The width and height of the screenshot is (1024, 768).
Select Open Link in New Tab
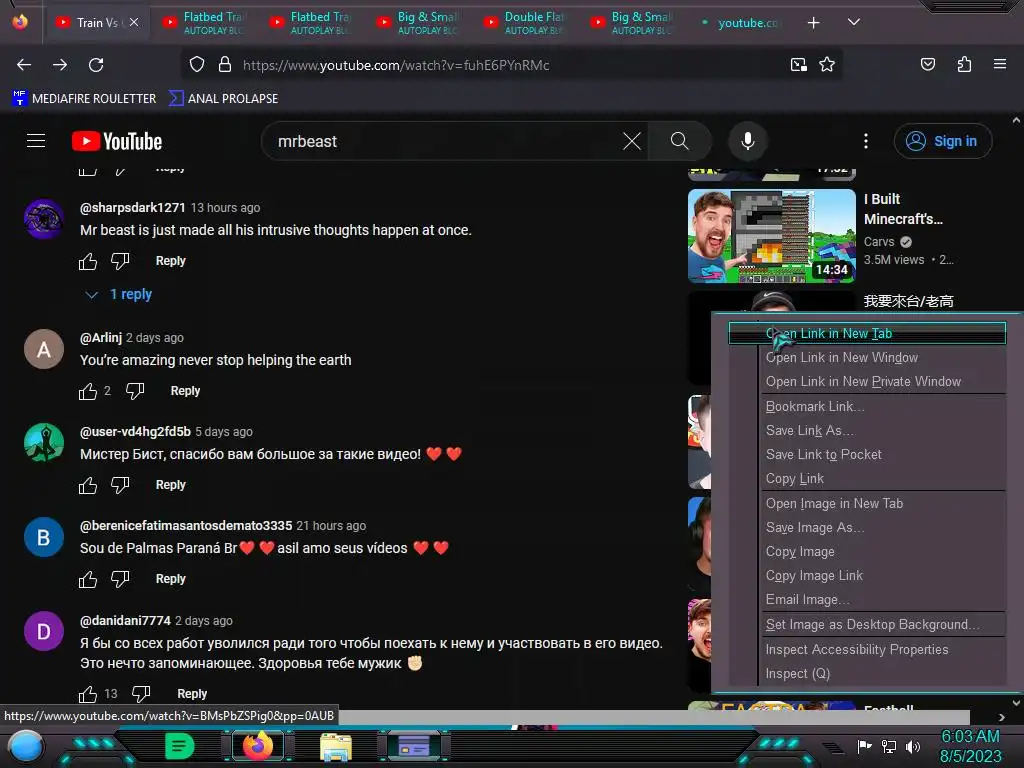coord(867,333)
